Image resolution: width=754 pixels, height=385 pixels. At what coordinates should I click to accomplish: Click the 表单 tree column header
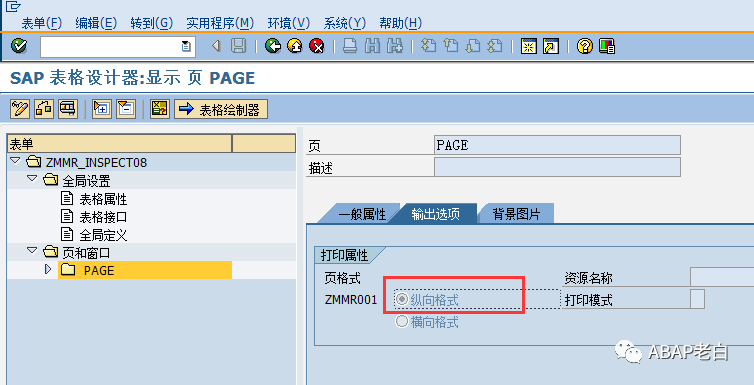(x=119, y=143)
